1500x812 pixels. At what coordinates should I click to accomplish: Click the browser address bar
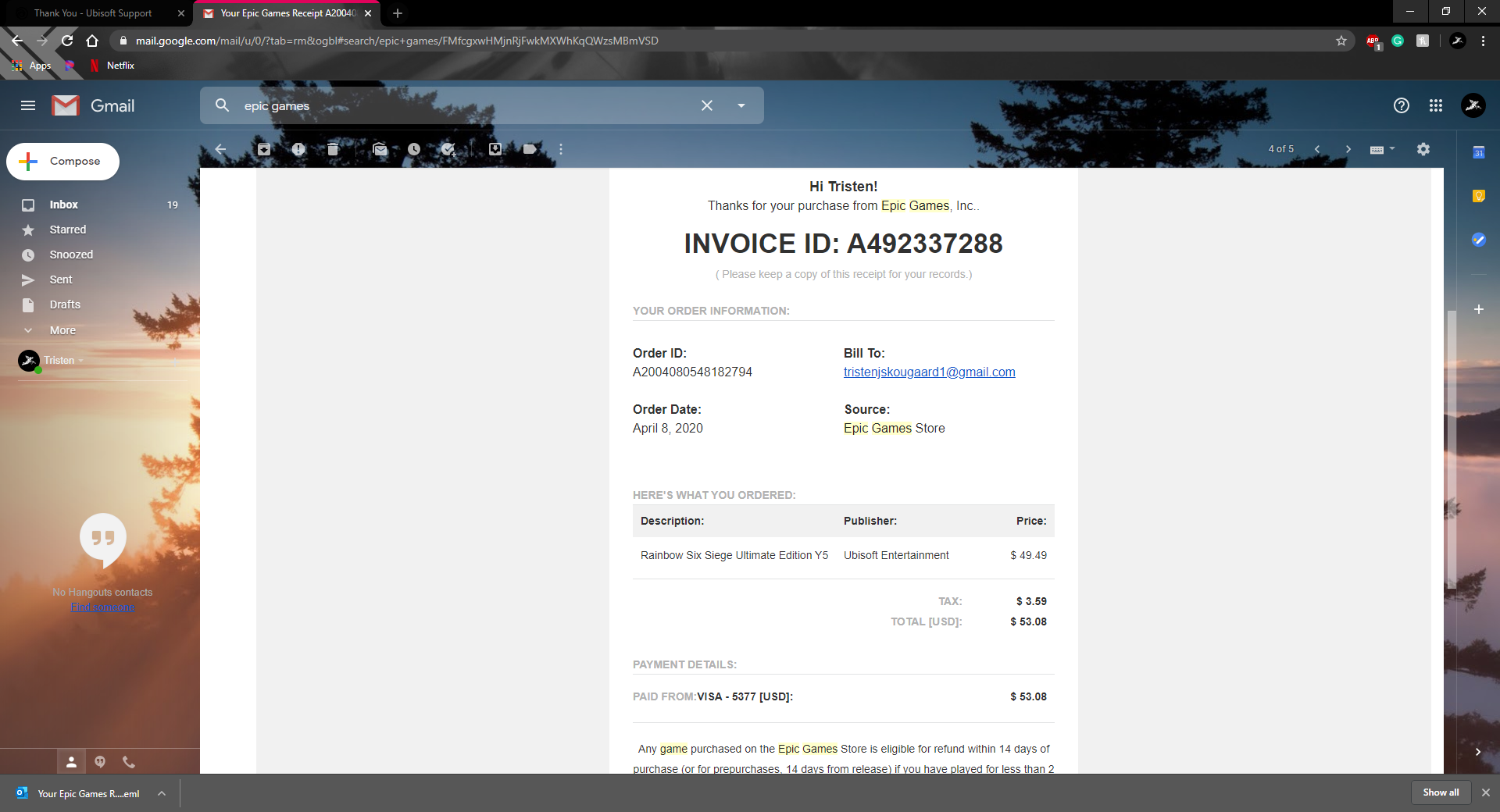[x=727, y=41]
